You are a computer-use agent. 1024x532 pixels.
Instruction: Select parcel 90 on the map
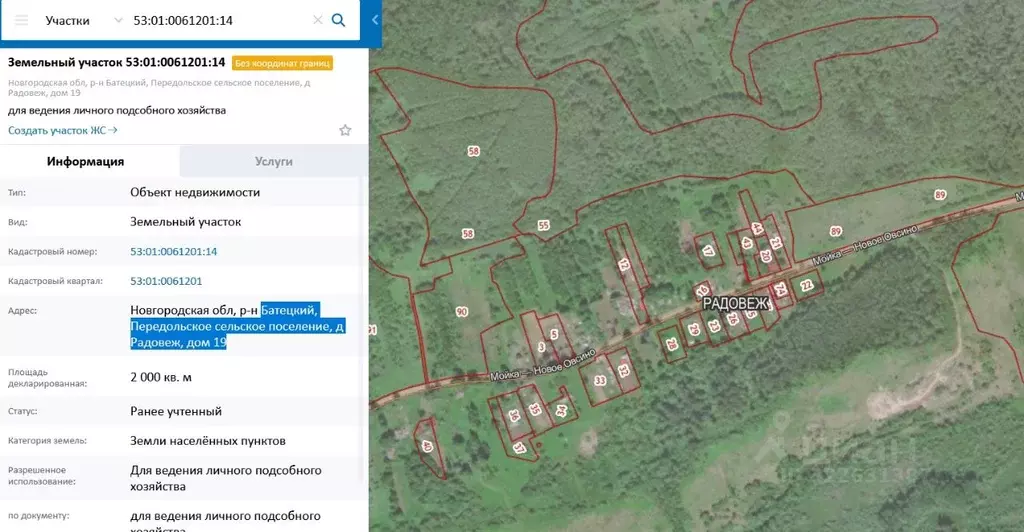pyautogui.click(x=461, y=312)
